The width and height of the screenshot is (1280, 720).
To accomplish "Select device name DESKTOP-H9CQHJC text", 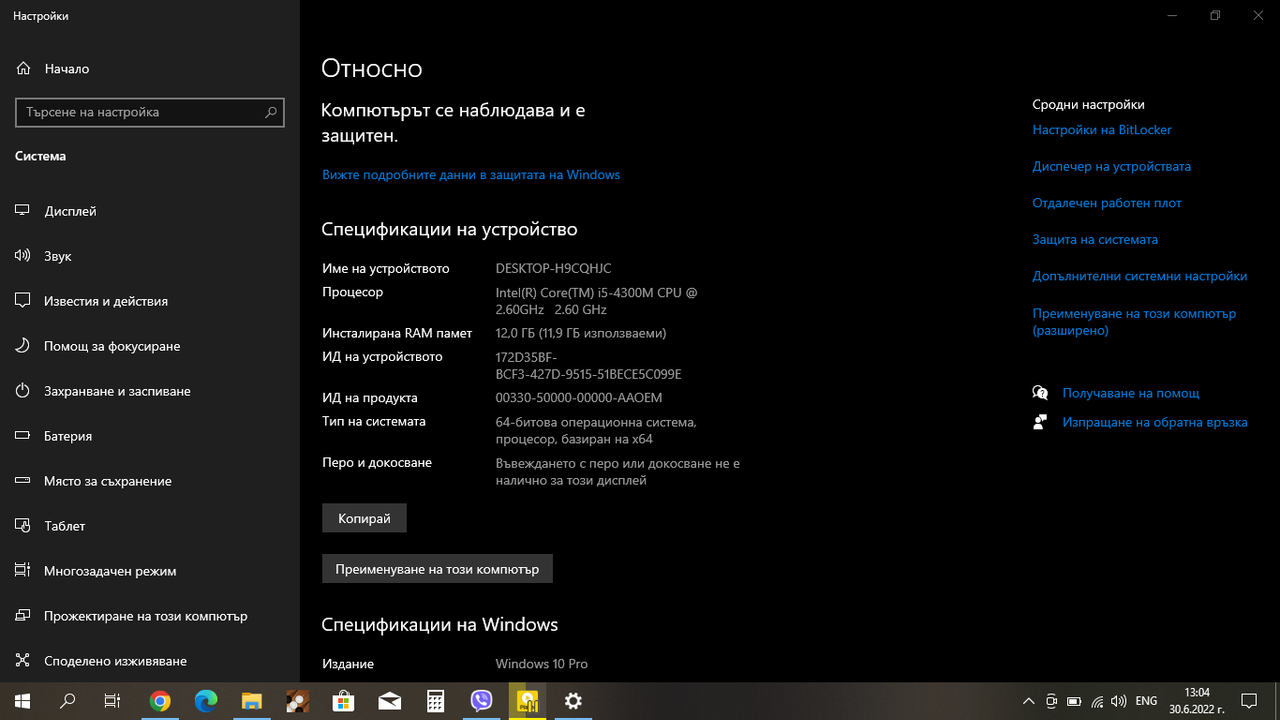I will click(x=553, y=269).
